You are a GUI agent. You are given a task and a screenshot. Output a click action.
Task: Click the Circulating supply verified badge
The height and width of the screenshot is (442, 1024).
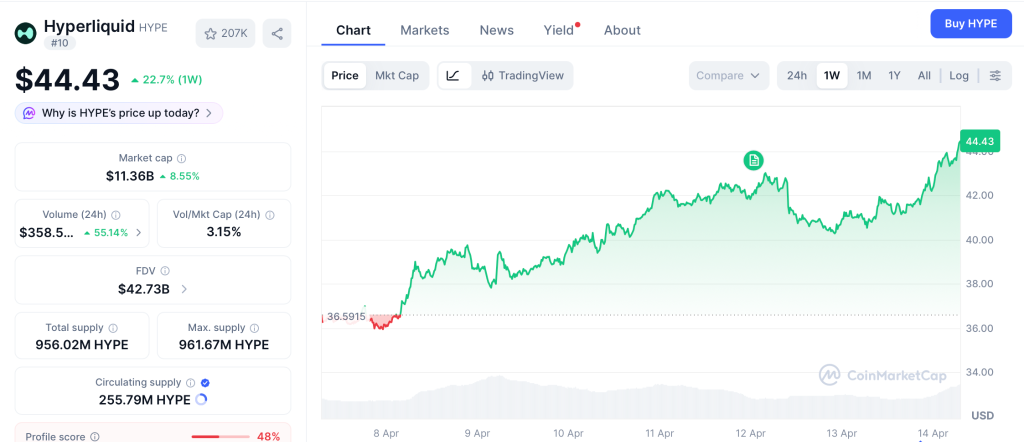(x=205, y=382)
